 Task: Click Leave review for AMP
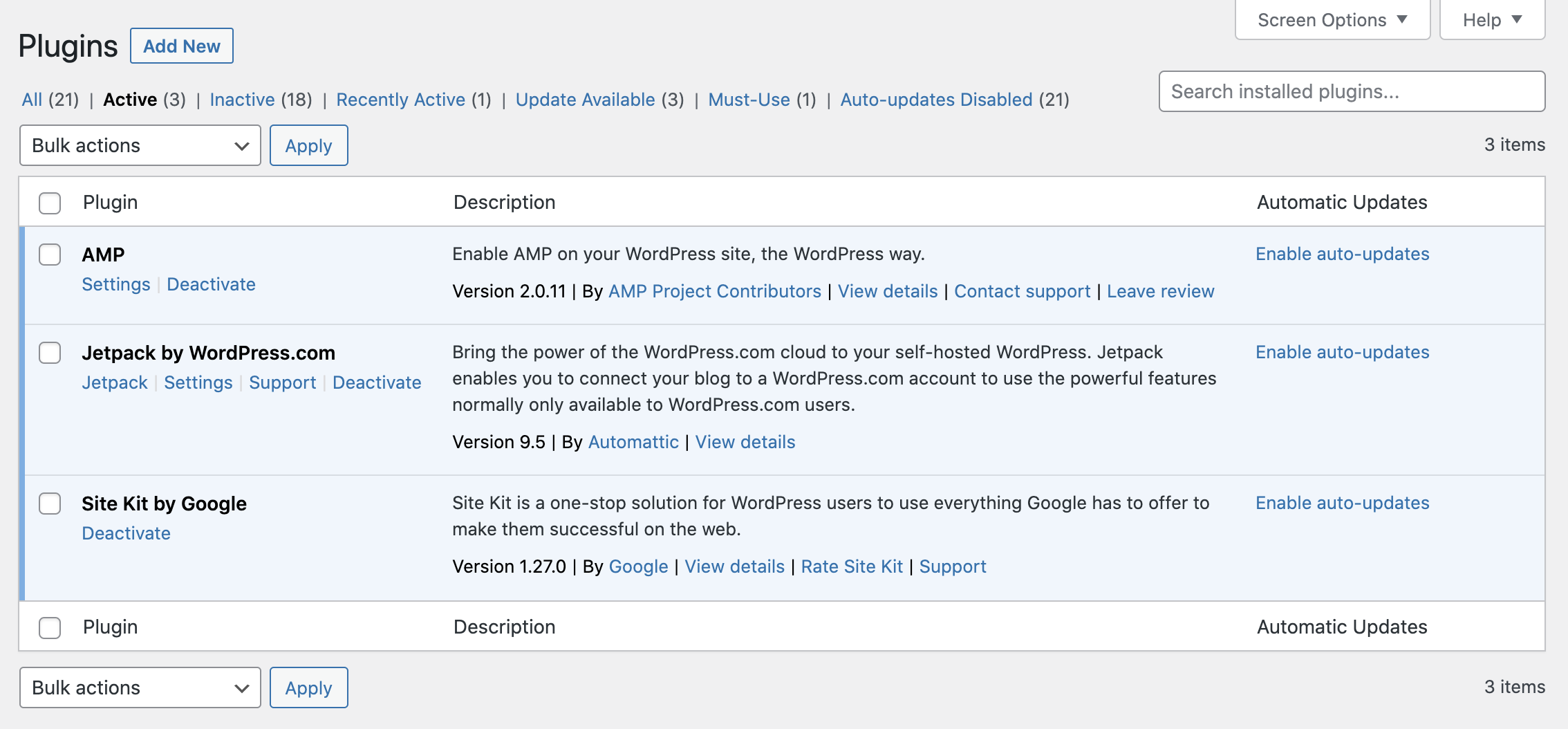[x=1160, y=291]
